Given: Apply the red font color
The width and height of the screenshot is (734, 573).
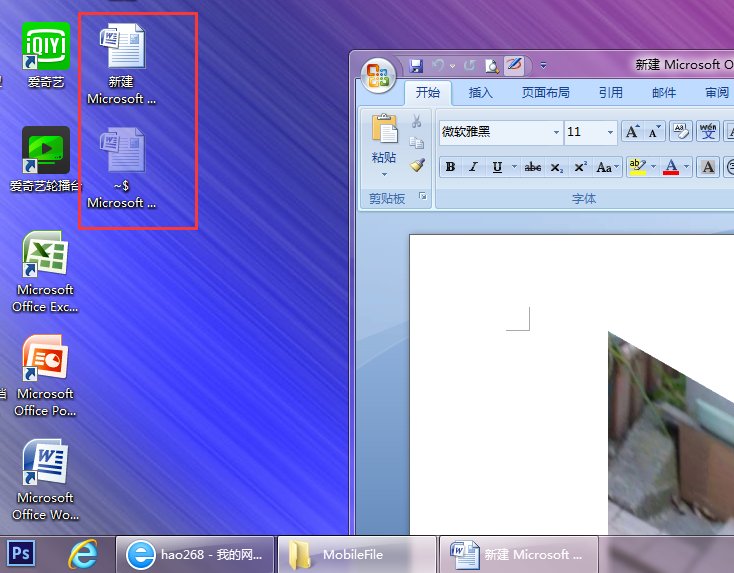Looking at the screenshot, I should point(671,167).
